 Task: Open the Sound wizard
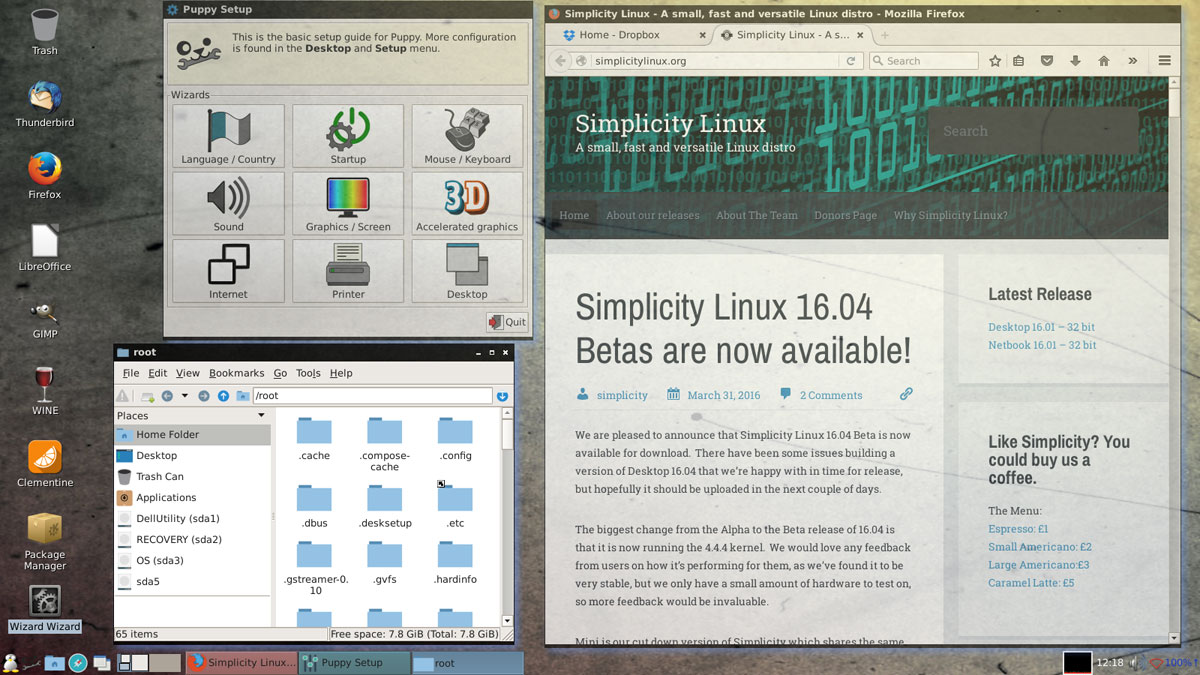(x=228, y=204)
